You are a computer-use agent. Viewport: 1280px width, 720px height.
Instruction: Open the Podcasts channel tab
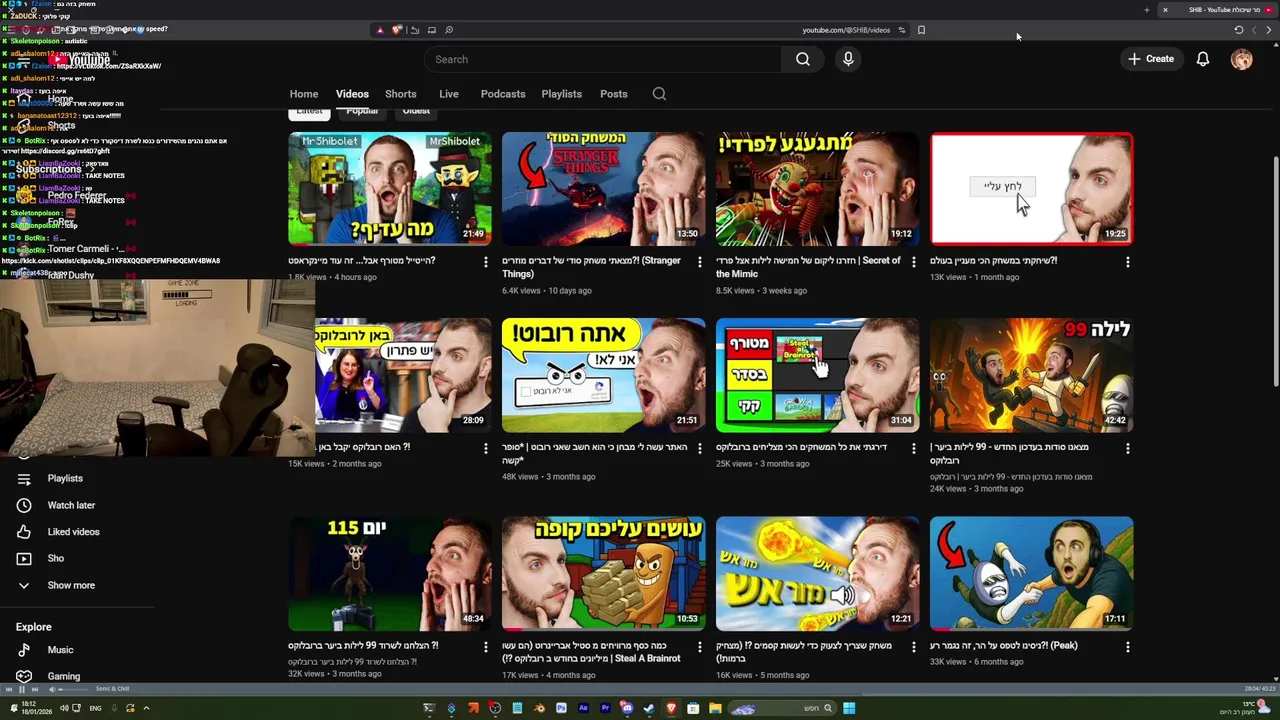click(x=503, y=94)
